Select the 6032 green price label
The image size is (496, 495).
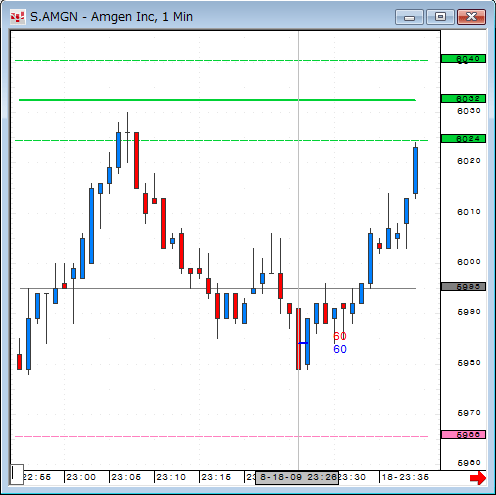(x=463, y=99)
